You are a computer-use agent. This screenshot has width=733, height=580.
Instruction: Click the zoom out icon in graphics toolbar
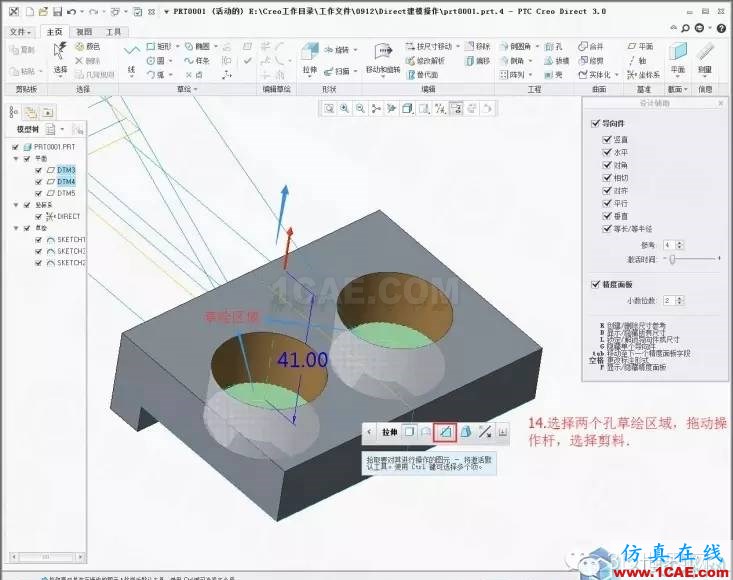pyautogui.click(x=360, y=108)
